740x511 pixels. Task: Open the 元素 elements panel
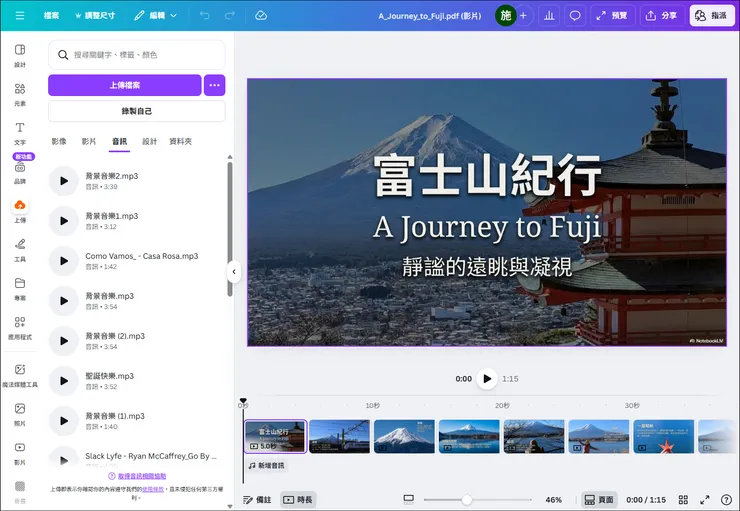coord(20,94)
